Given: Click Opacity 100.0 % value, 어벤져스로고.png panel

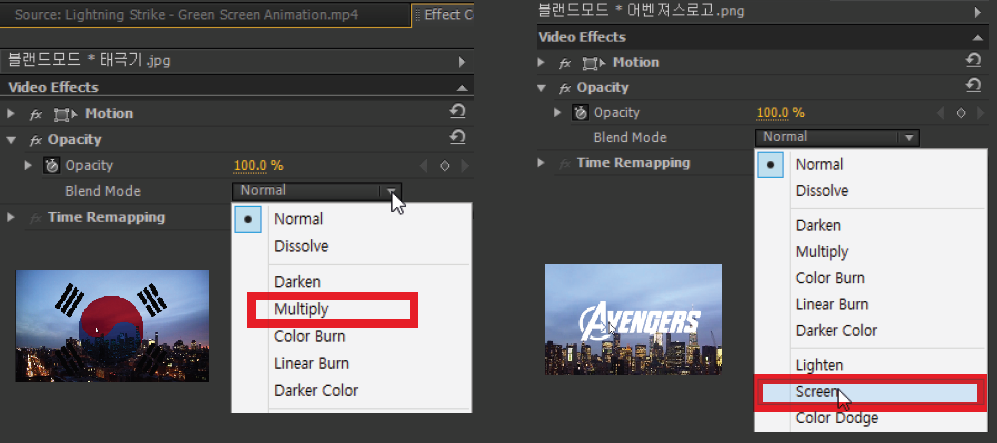Looking at the screenshot, I should (780, 113).
